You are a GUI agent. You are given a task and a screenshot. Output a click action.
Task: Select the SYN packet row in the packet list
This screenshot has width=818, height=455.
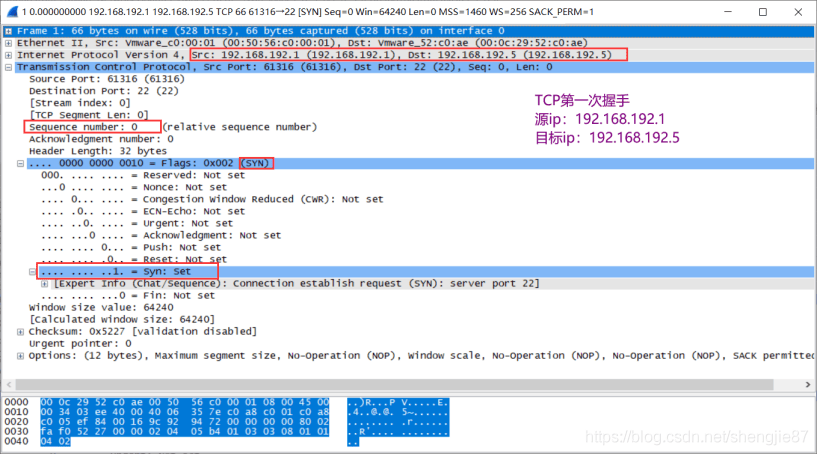[x=300, y=10]
